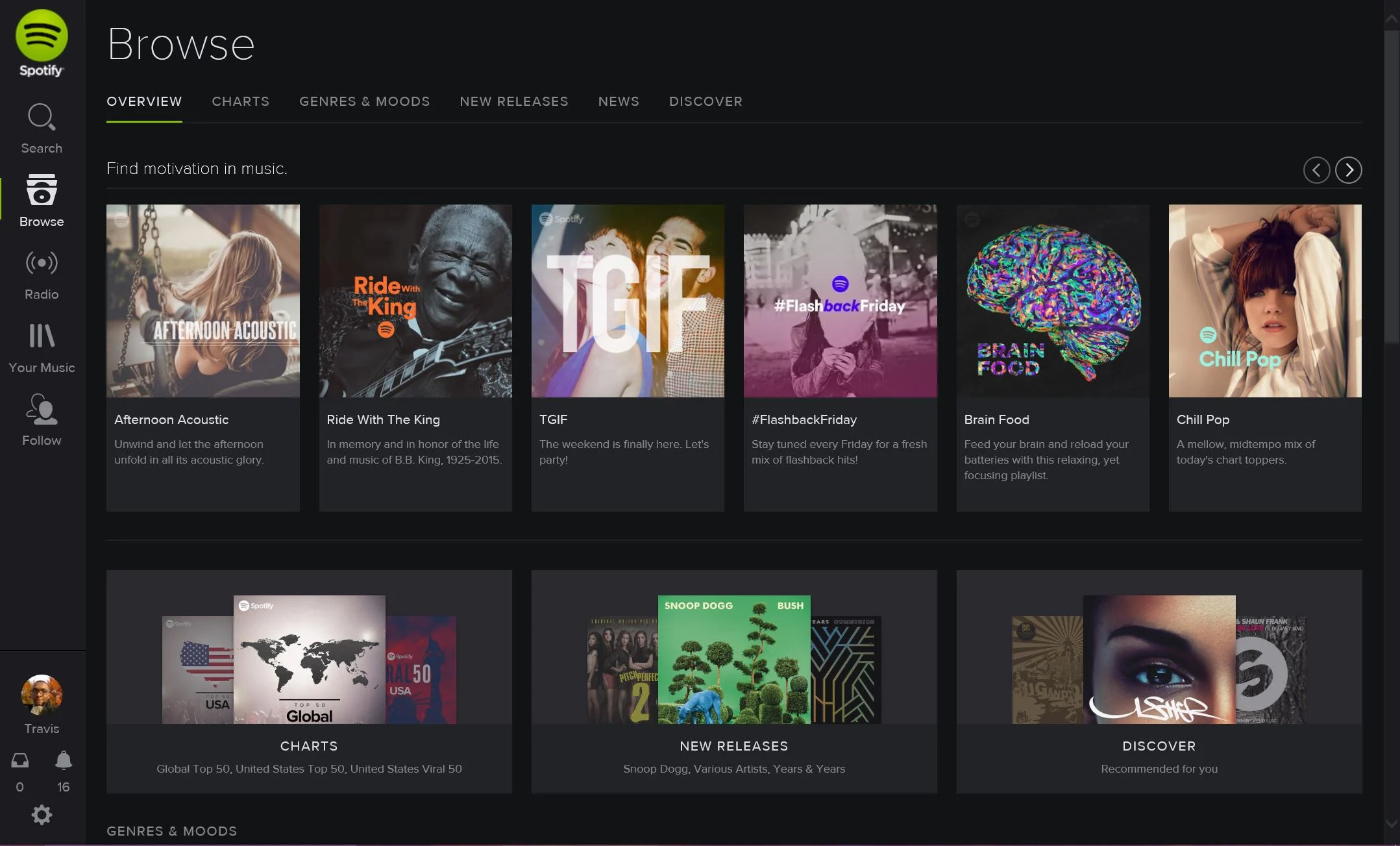Viewport: 1400px width, 846px height.
Task: Select the Radio sidebar icon
Action: (42, 263)
